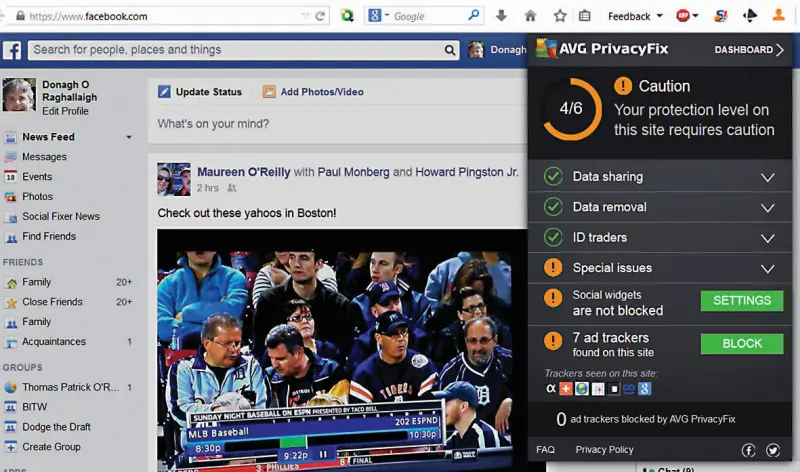Bookmark this page with the star icon
Viewport: 800px width, 472px height.
[560, 16]
